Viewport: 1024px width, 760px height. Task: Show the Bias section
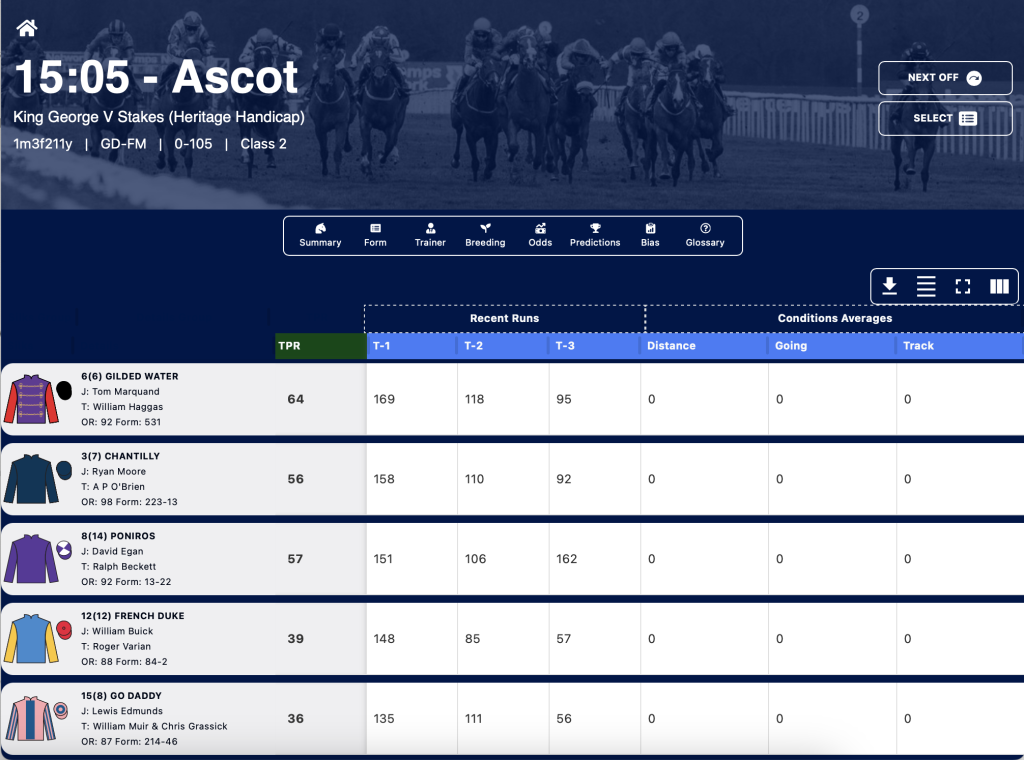(x=650, y=235)
